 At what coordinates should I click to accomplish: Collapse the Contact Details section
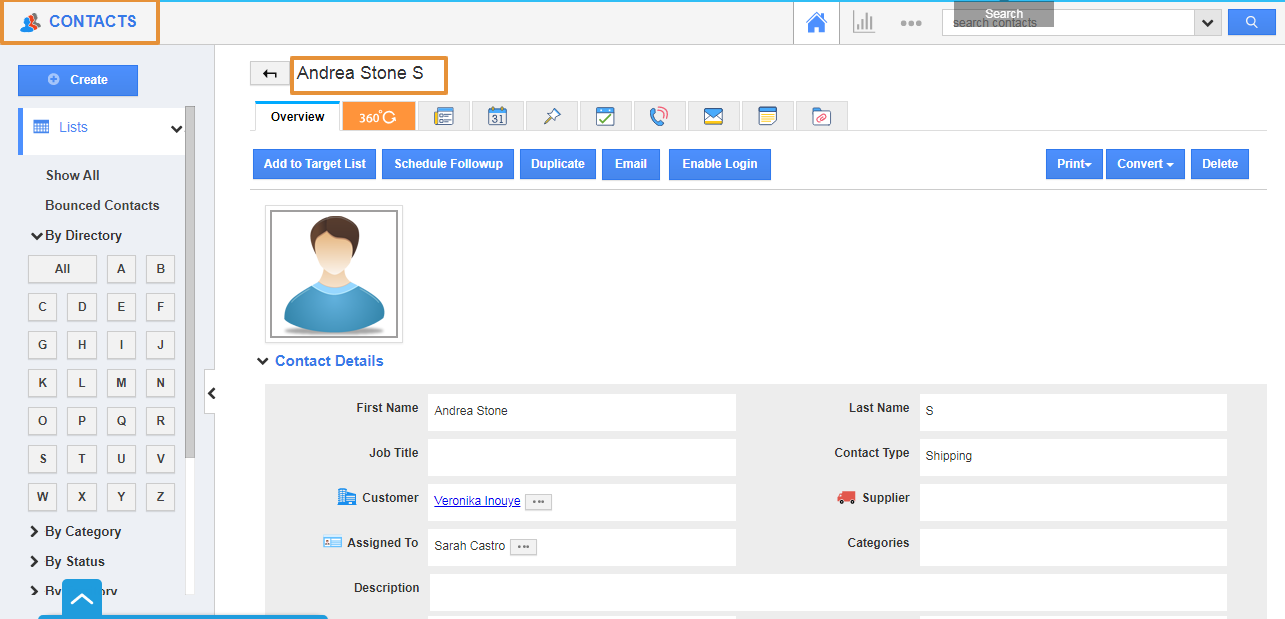point(263,361)
